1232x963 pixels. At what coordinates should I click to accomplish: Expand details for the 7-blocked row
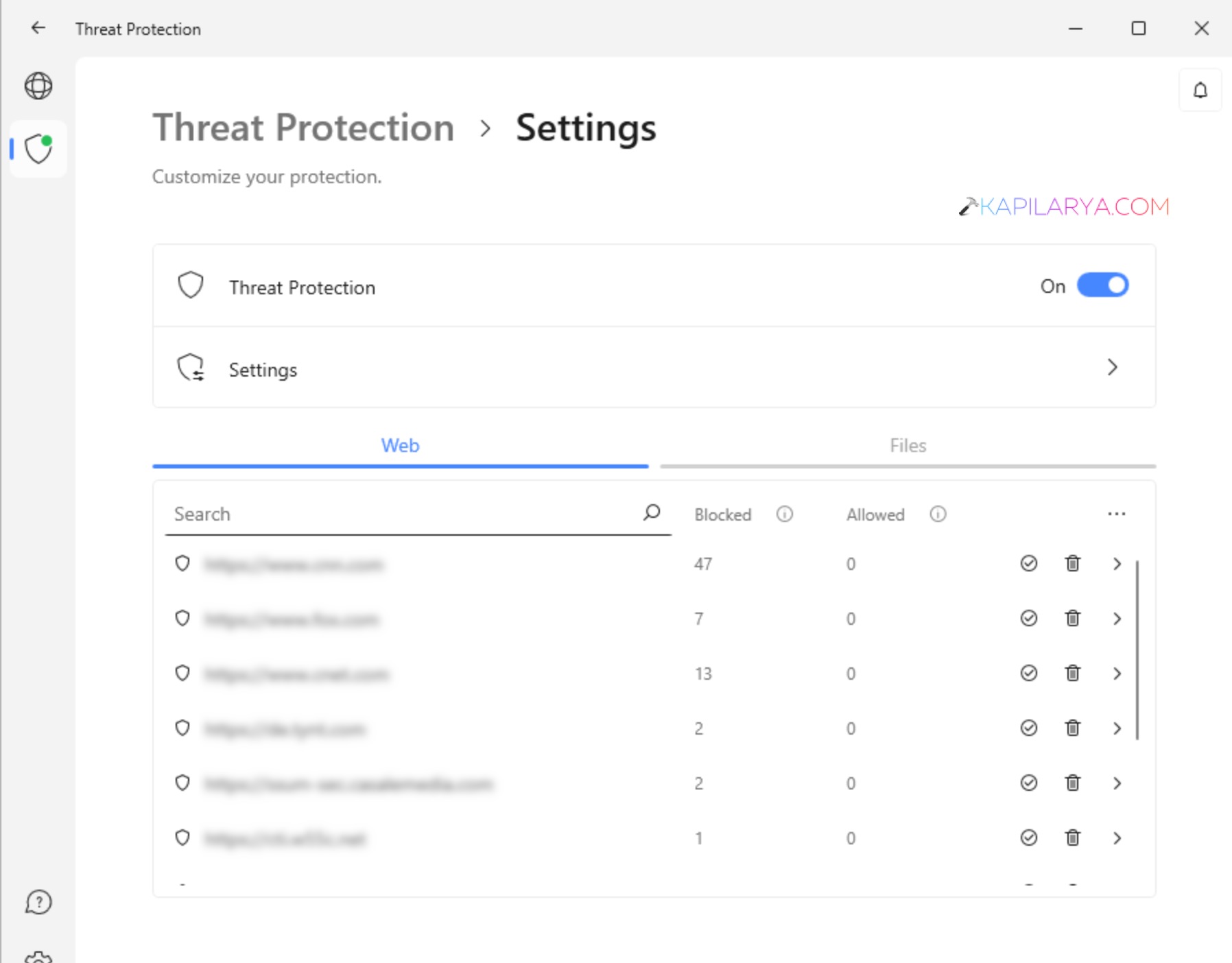1117,619
